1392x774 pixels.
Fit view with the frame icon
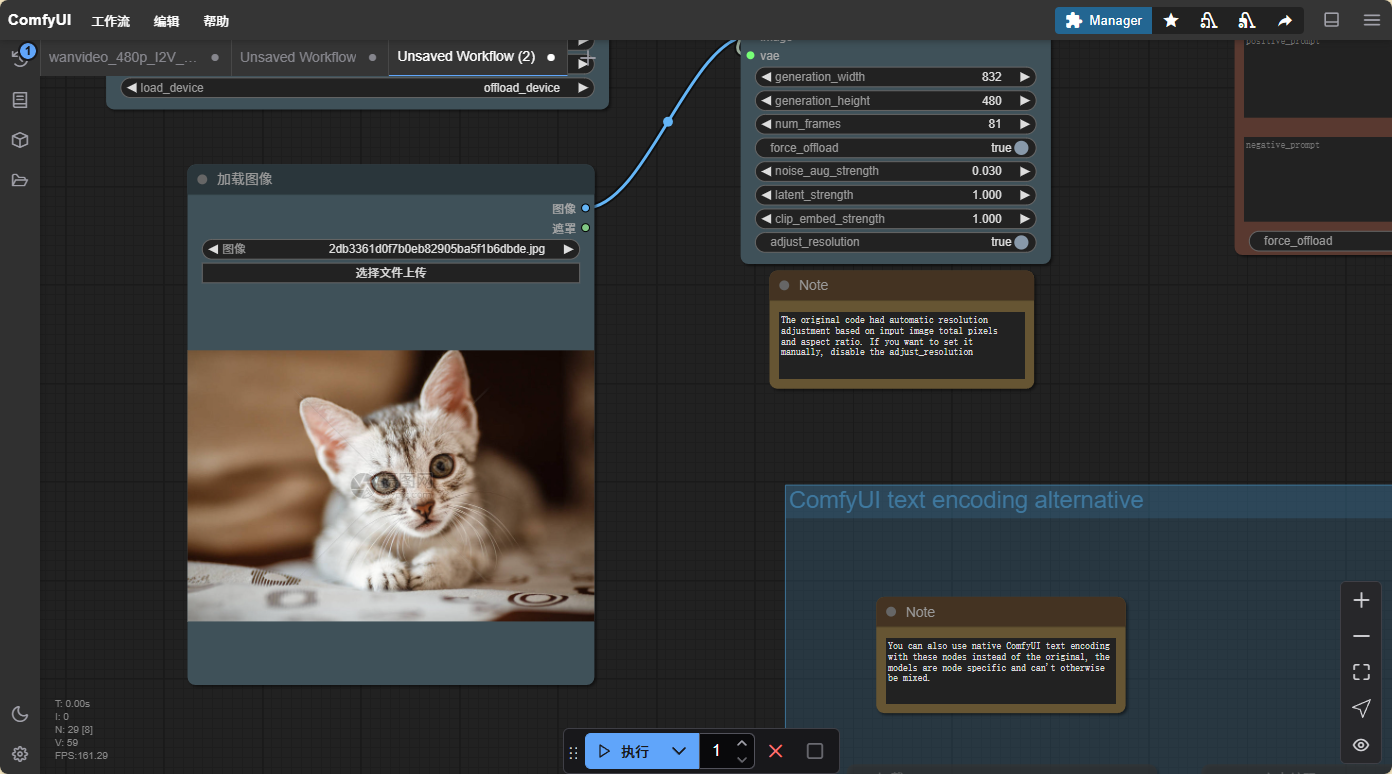point(1361,672)
